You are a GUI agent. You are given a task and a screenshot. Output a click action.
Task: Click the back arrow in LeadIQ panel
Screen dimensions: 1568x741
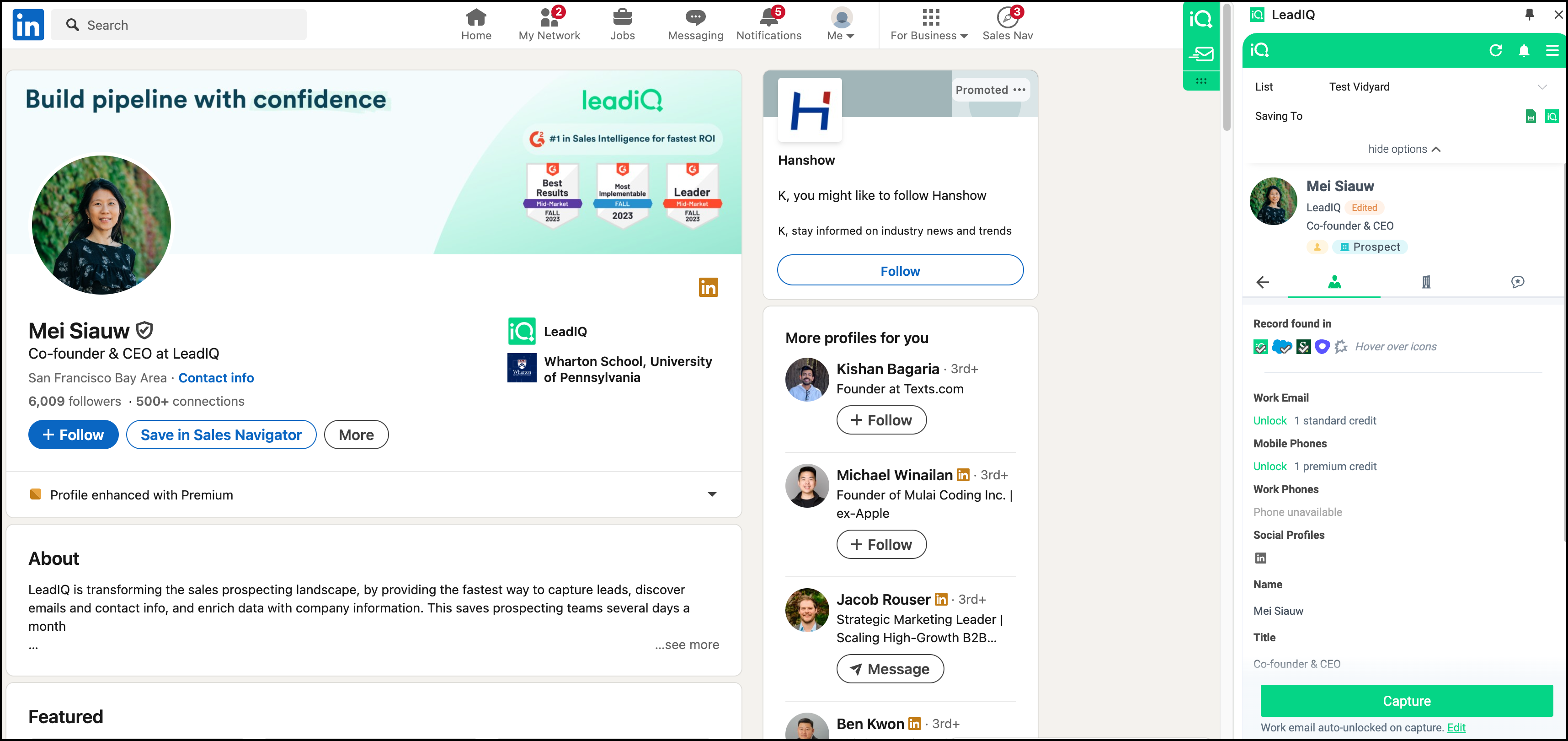click(x=1263, y=282)
